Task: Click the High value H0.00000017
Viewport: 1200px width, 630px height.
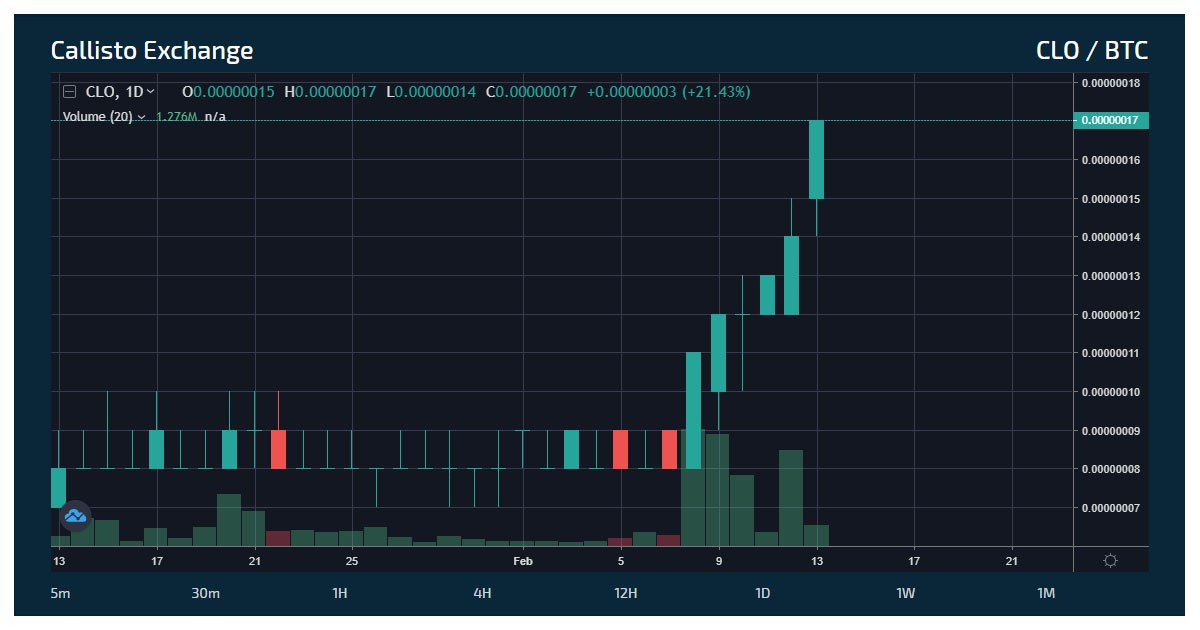Action: pos(330,92)
